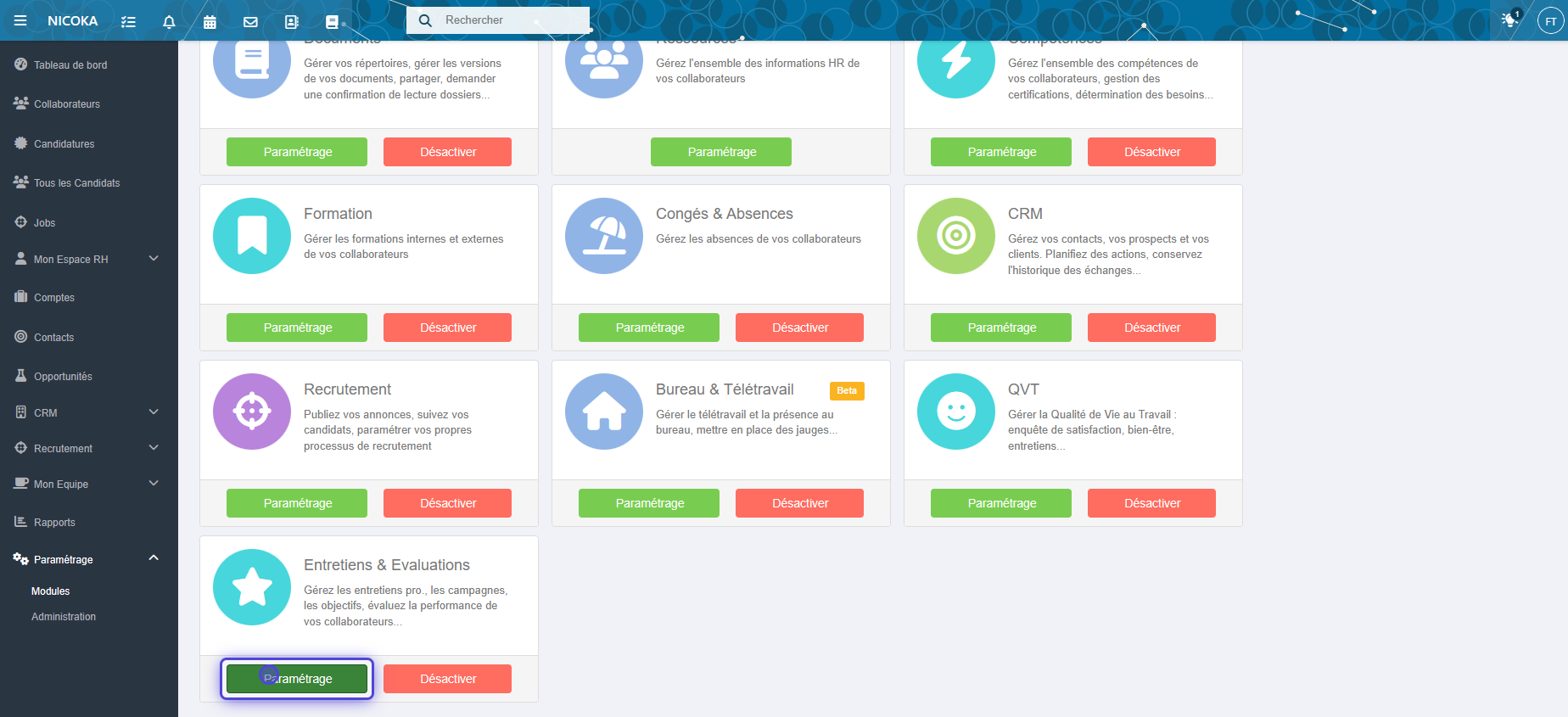Select Administration under Paramétrage

click(x=64, y=617)
